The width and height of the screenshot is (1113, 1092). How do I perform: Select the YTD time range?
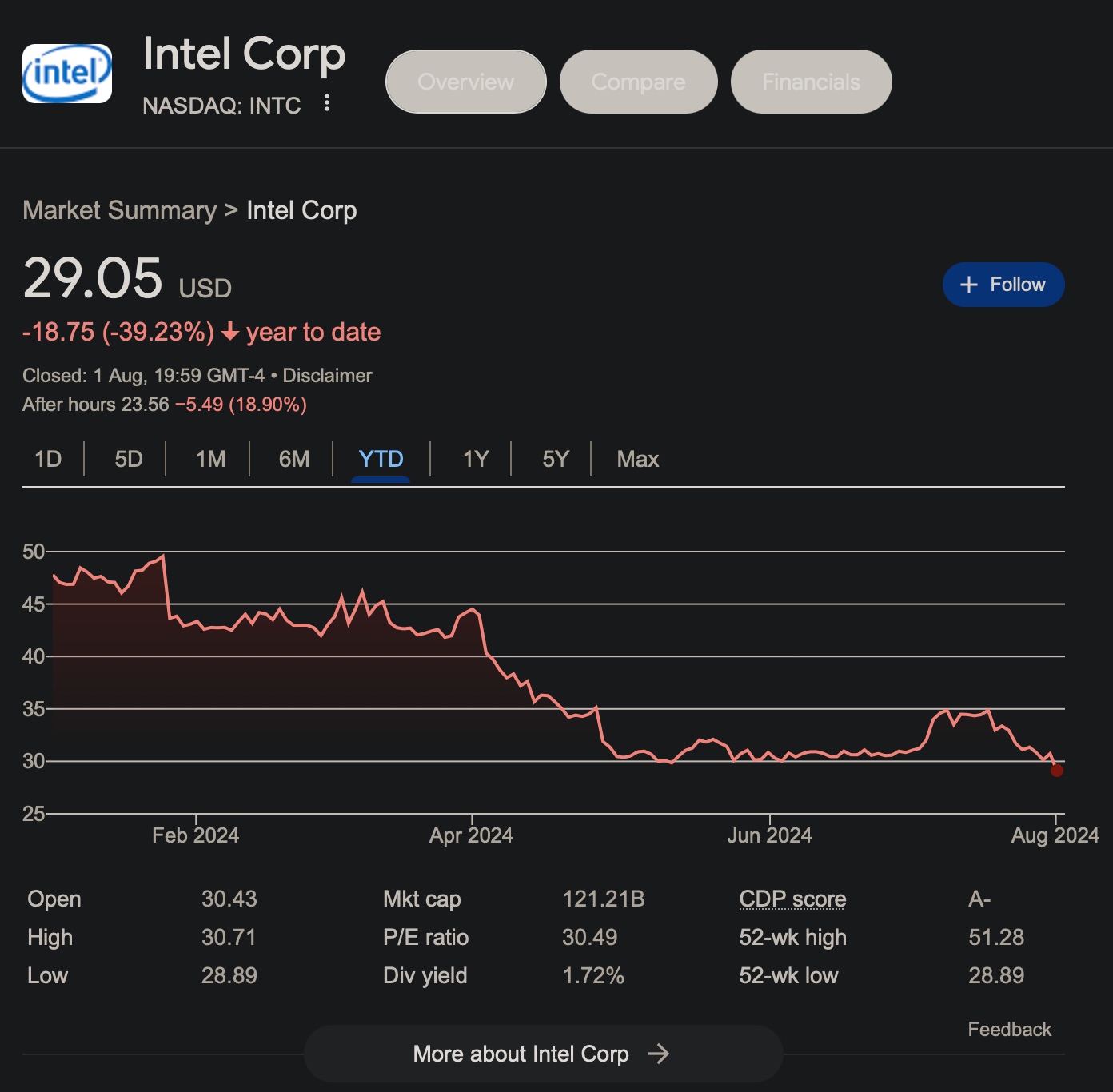pos(381,459)
